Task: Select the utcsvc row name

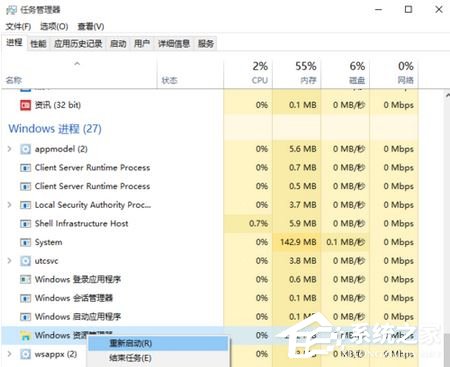Action: (x=46, y=261)
